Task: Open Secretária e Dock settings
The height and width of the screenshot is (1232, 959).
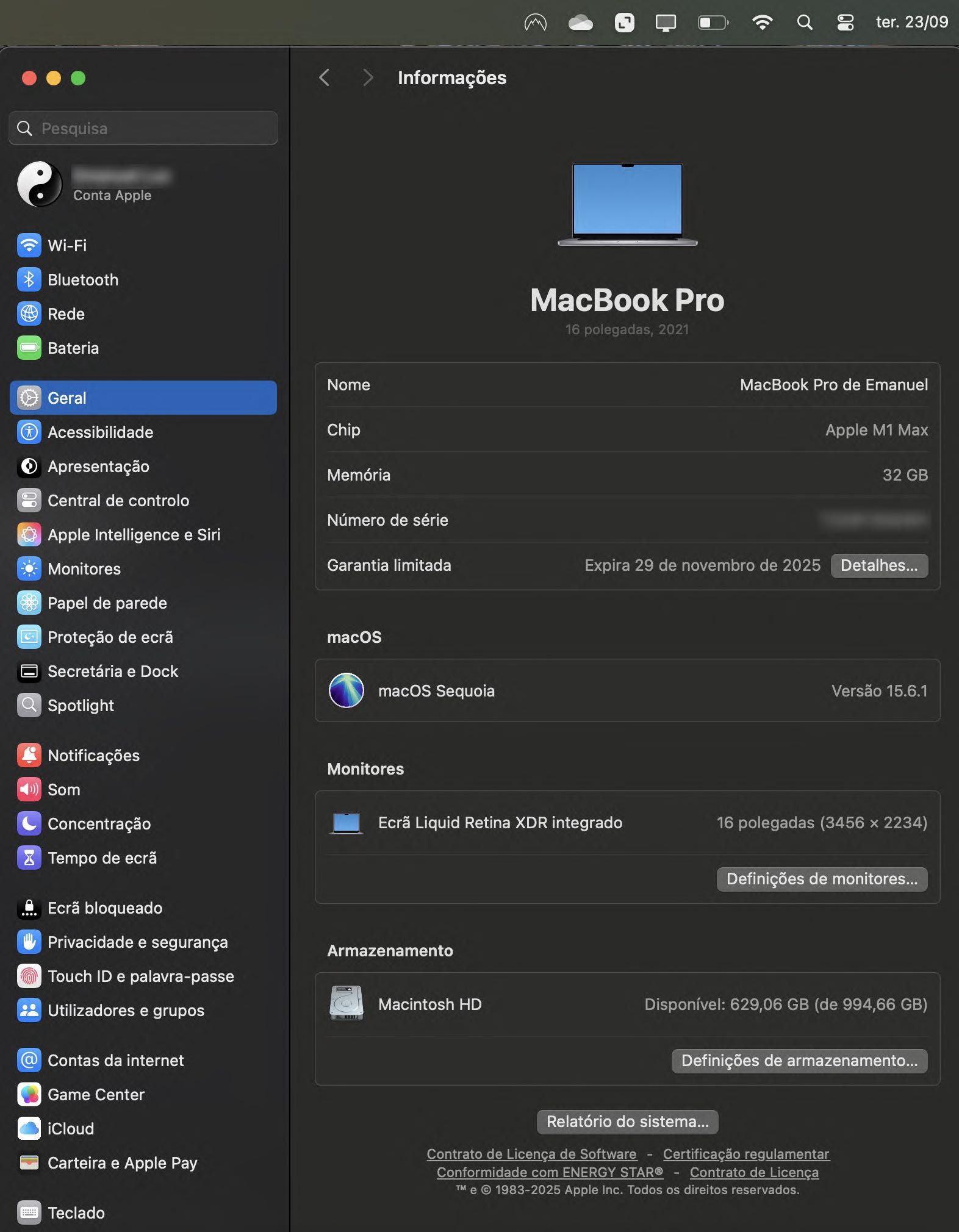Action: point(143,671)
